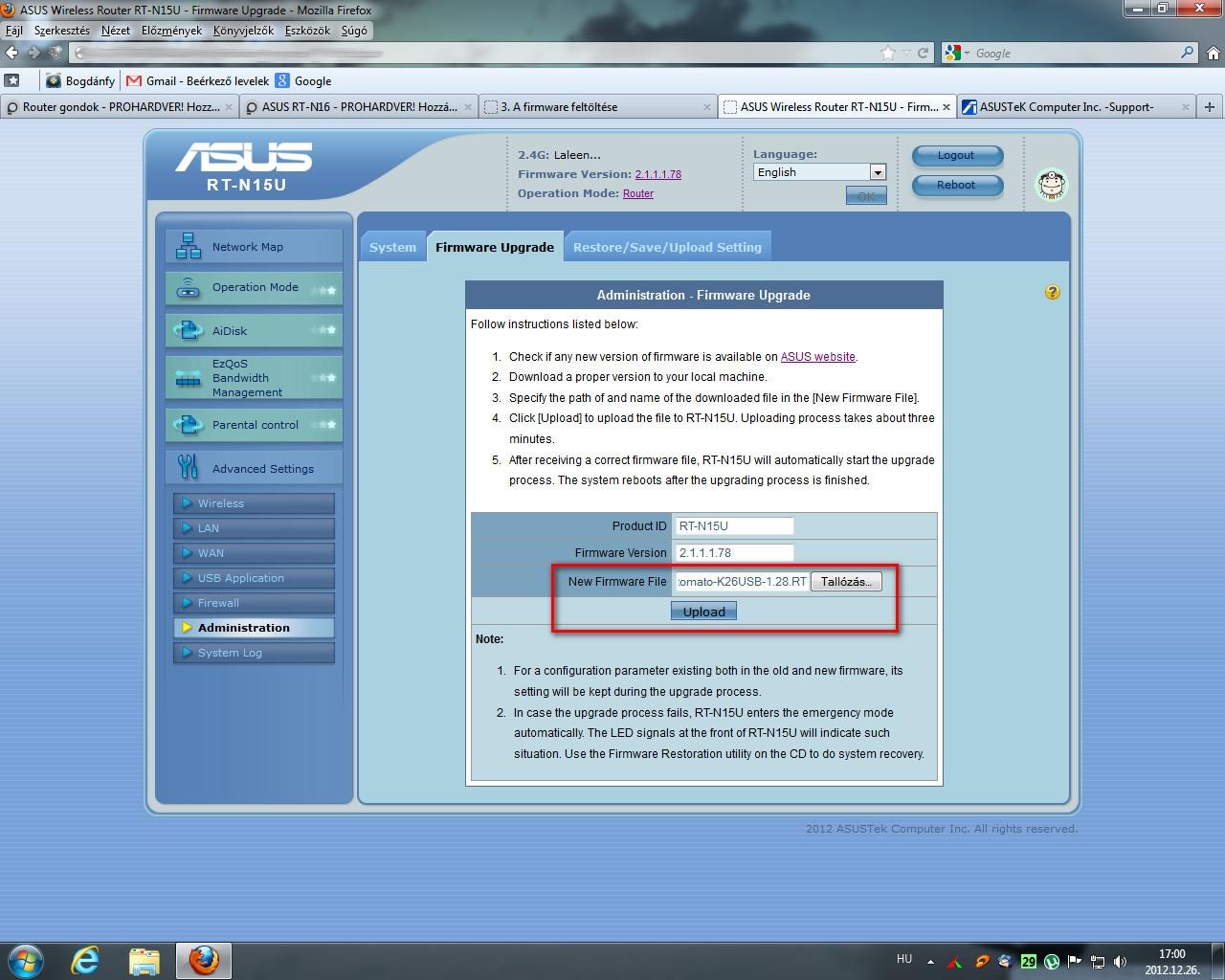Click the Reboot button
The width and height of the screenshot is (1225, 980).
click(x=956, y=185)
